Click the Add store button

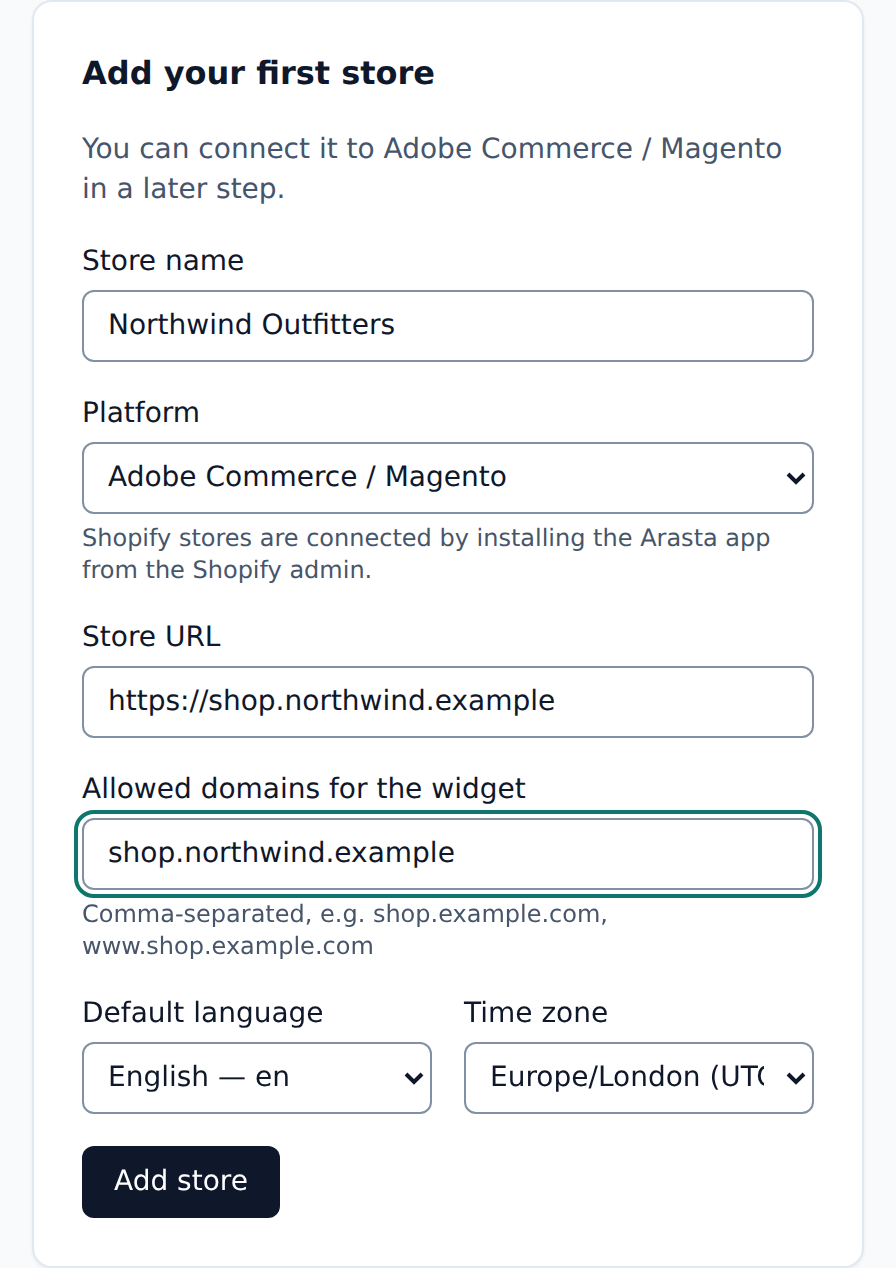(181, 1182)
